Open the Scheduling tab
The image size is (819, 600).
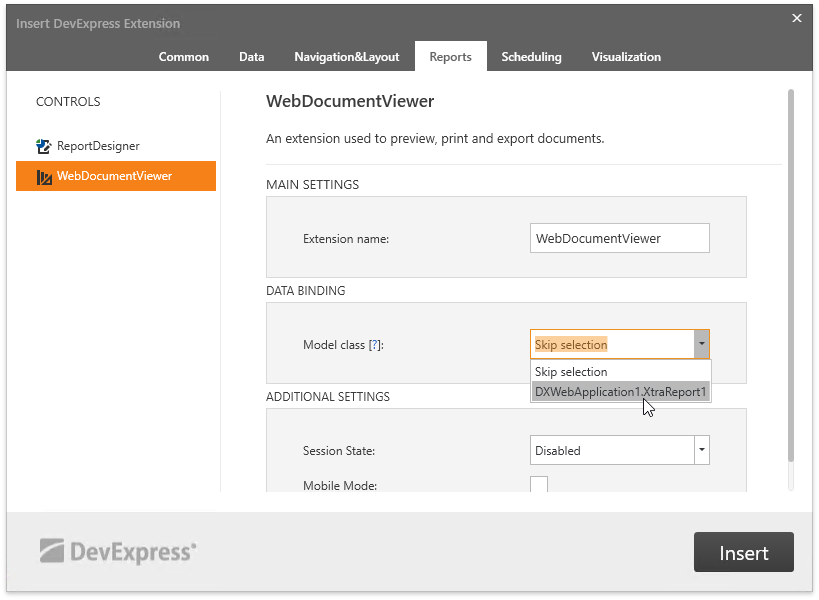click(x=531, y=57)
